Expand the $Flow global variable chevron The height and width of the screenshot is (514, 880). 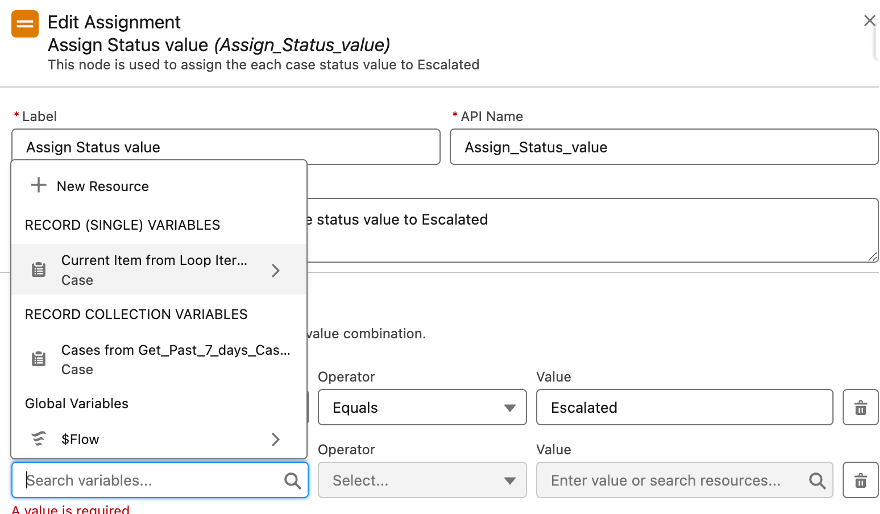tap(276, 439)
